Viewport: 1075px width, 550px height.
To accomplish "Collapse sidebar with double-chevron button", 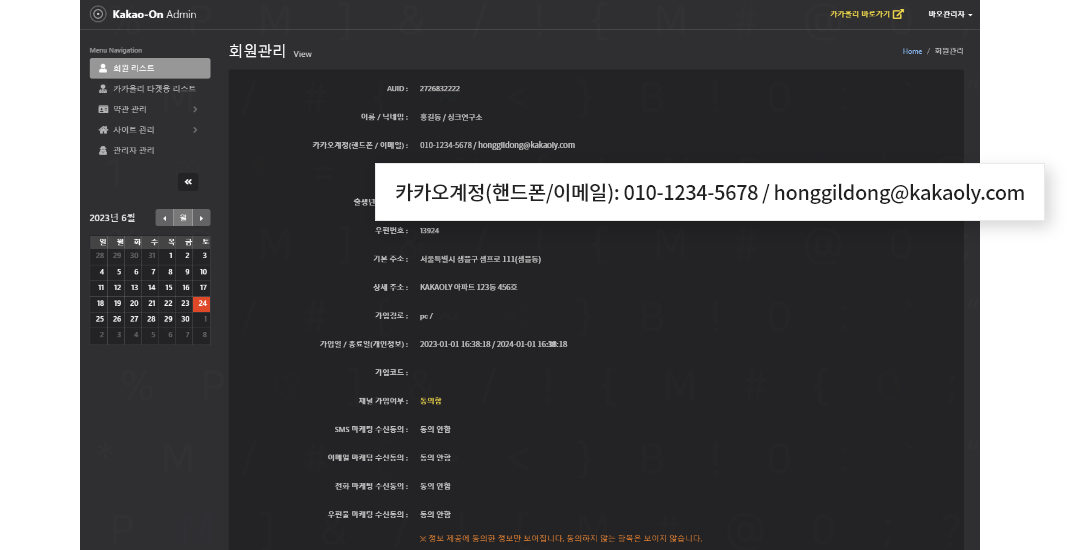I will 189,181.
